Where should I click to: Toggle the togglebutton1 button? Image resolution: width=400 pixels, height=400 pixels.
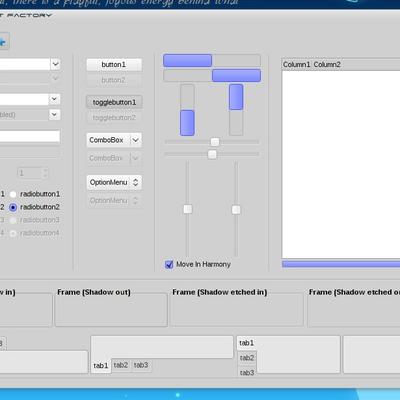click(x=114, y=102)
